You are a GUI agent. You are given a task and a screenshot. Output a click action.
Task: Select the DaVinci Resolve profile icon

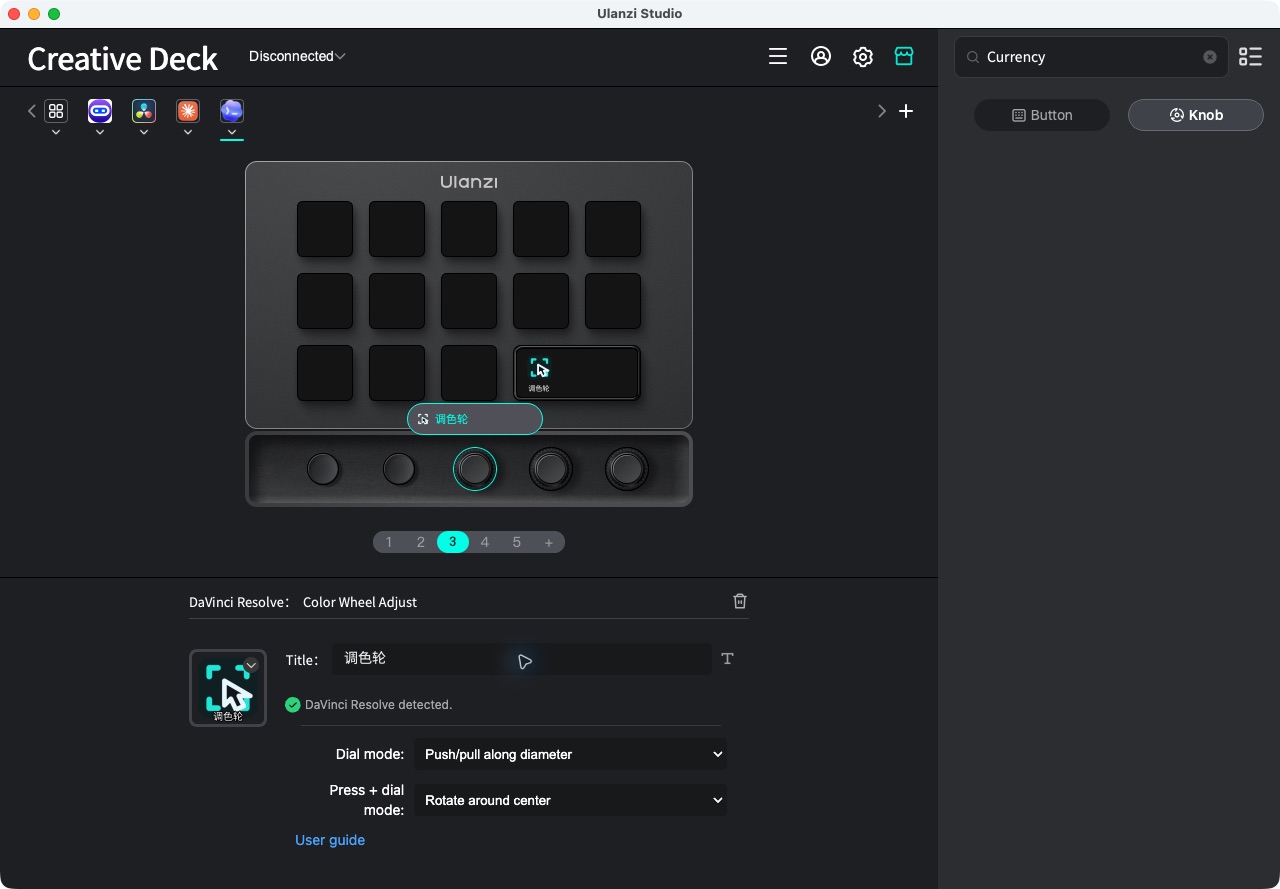[x=144, y=111]
